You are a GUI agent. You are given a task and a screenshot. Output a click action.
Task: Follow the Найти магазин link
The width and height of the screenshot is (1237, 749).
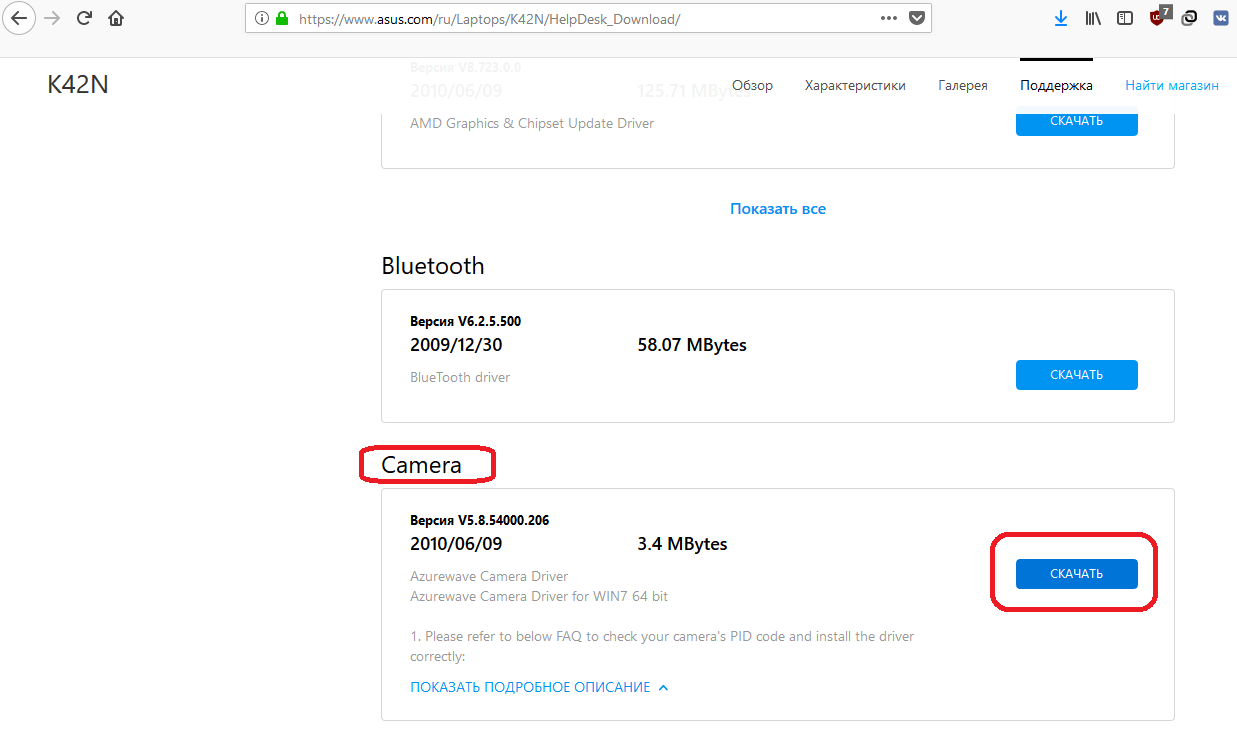[1171, 85]
